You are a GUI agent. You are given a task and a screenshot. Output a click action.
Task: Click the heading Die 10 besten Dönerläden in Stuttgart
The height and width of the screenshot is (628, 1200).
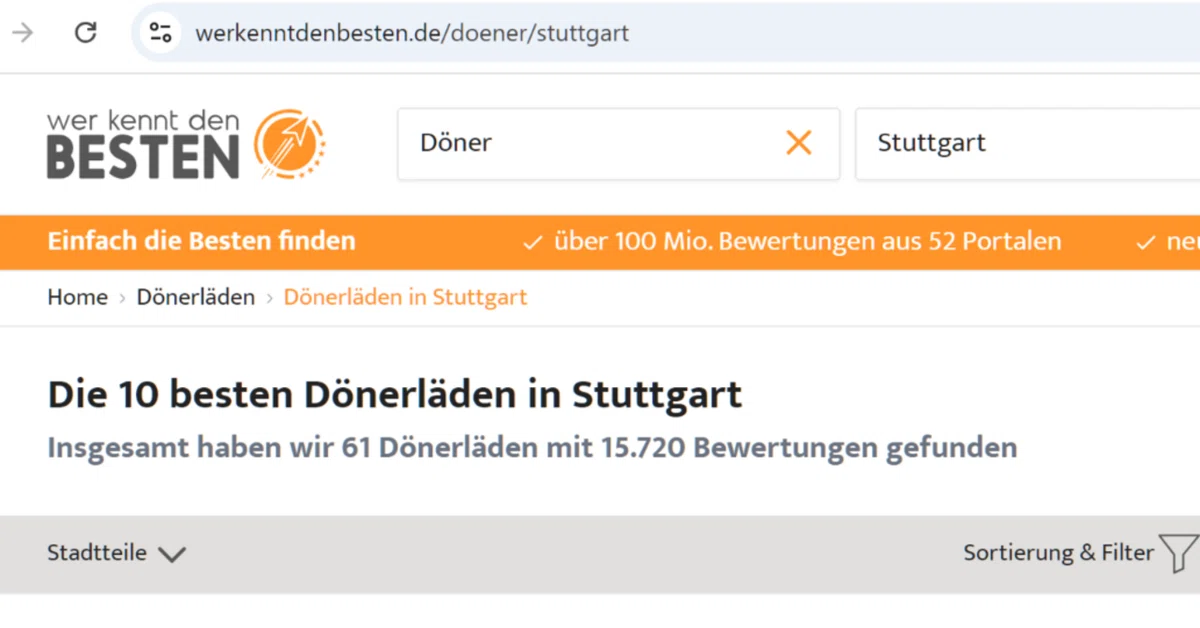pyautogui.click(x=395, y=395)
